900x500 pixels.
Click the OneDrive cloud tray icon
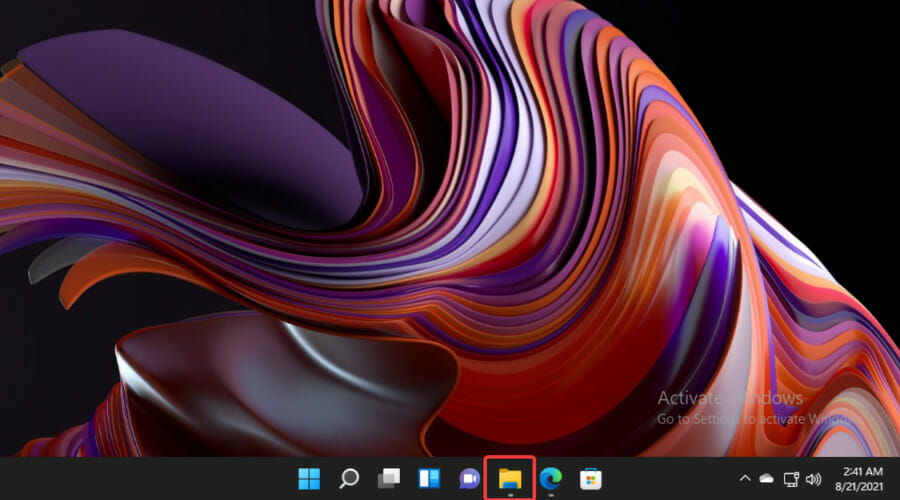[x=767, y=479]
